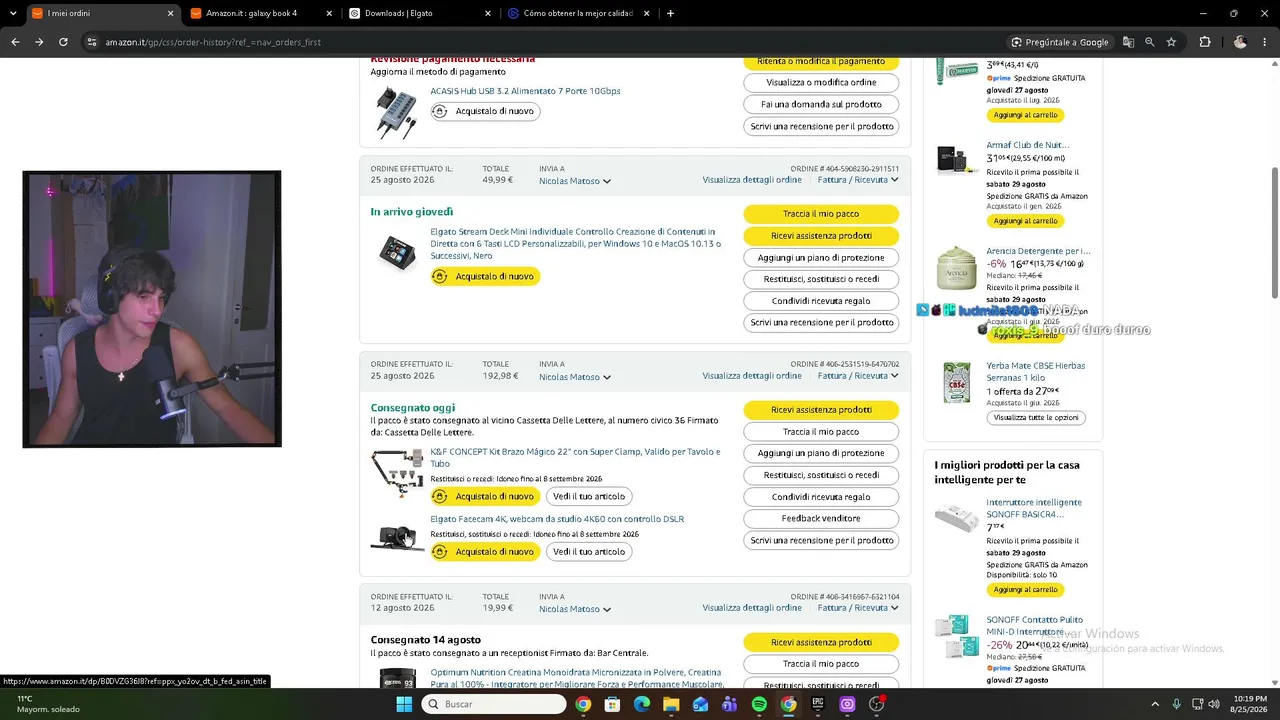The width and height of the screenshot is (1280, 720).
Task: Click 'Acquistalo di nuovo' for Stream Deck Mini
Action: tap(485, 276)
